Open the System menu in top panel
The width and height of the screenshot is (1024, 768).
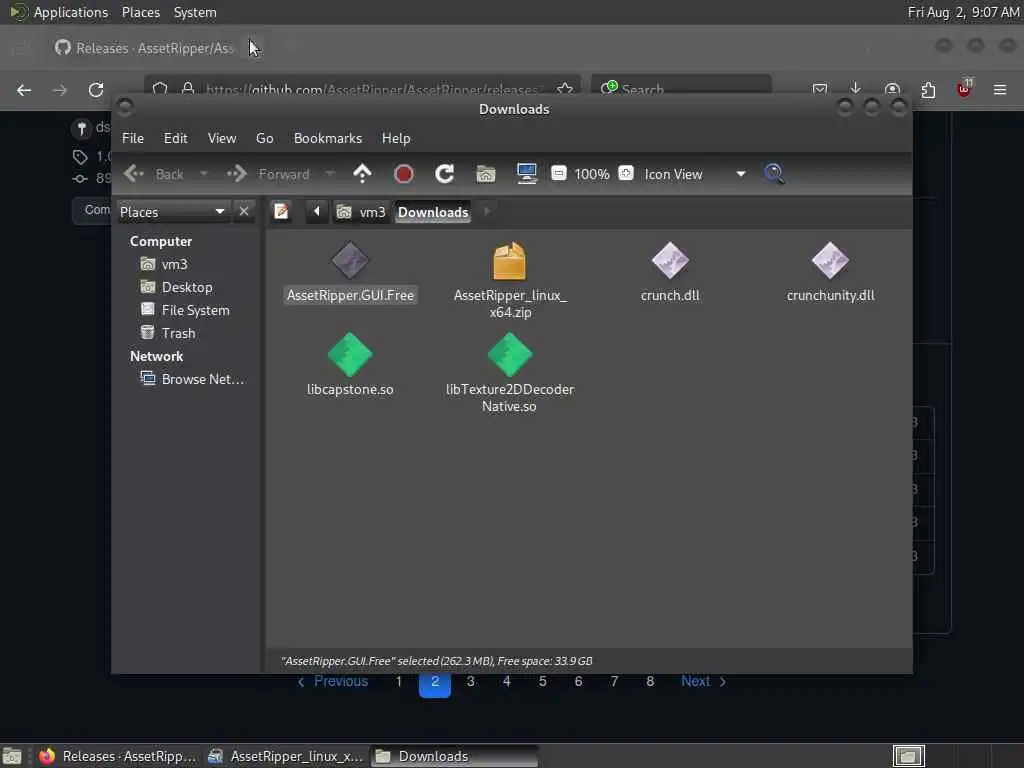point(195,12)
